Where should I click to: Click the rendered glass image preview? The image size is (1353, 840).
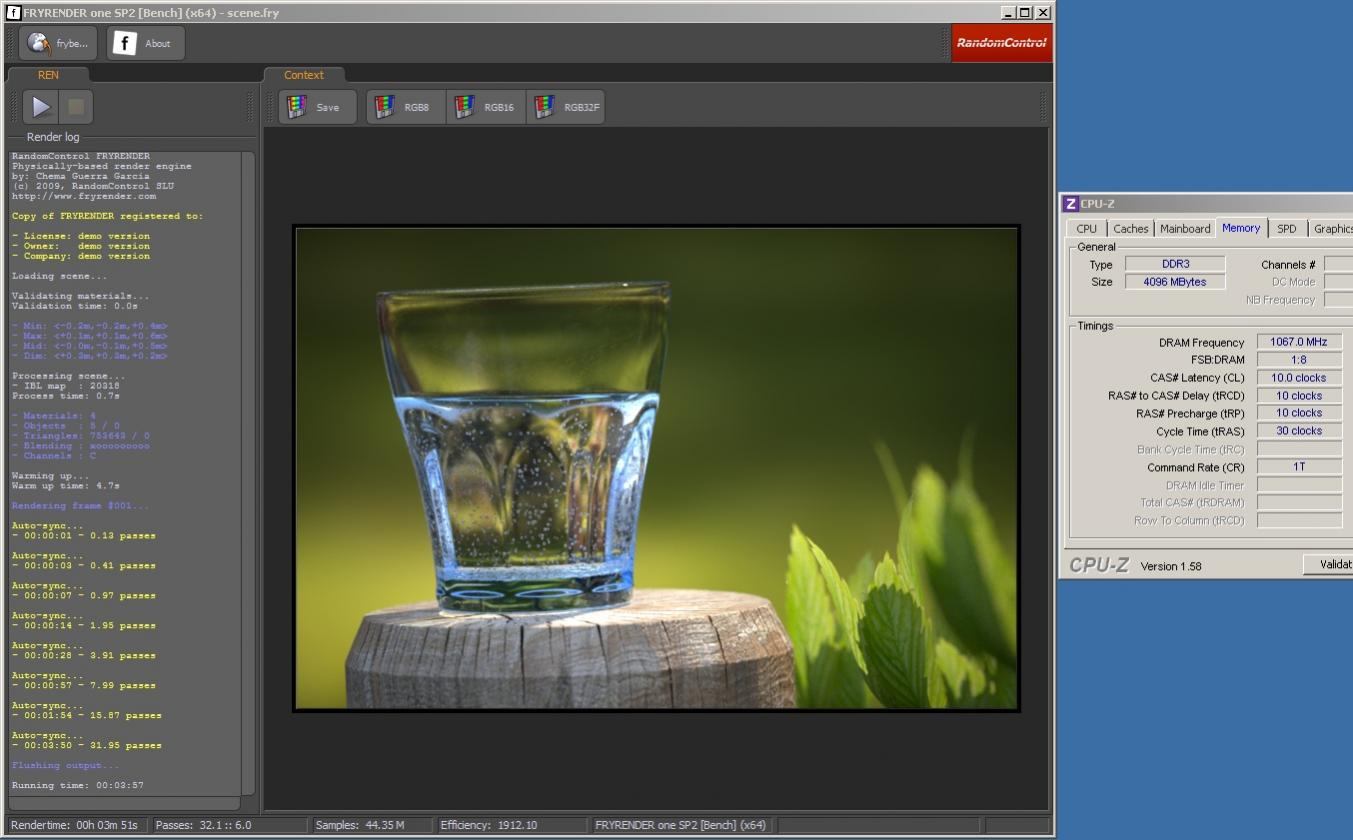click(656, 468)
